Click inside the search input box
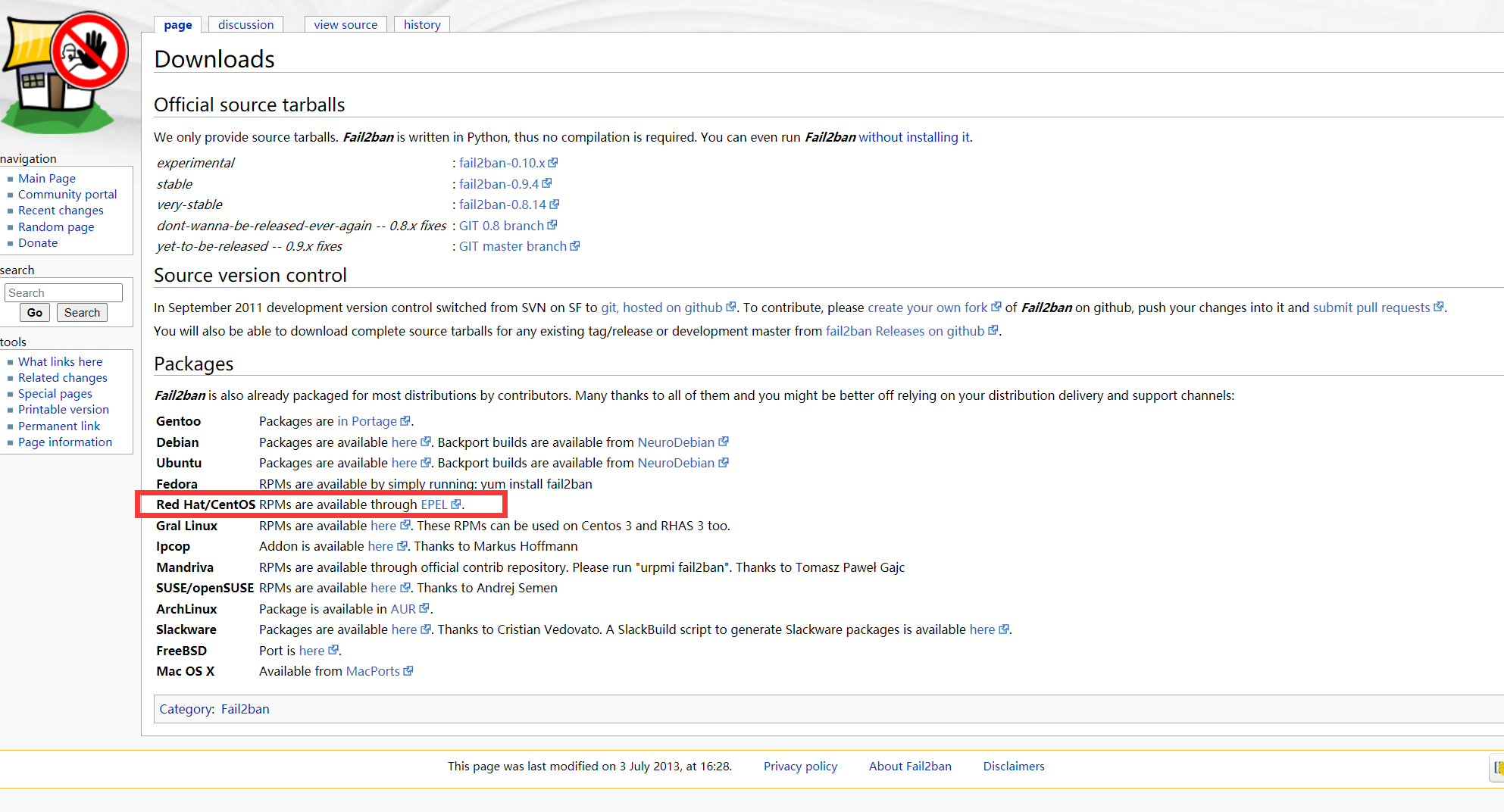Viewport: 1504px width, 812px height. 63,292
